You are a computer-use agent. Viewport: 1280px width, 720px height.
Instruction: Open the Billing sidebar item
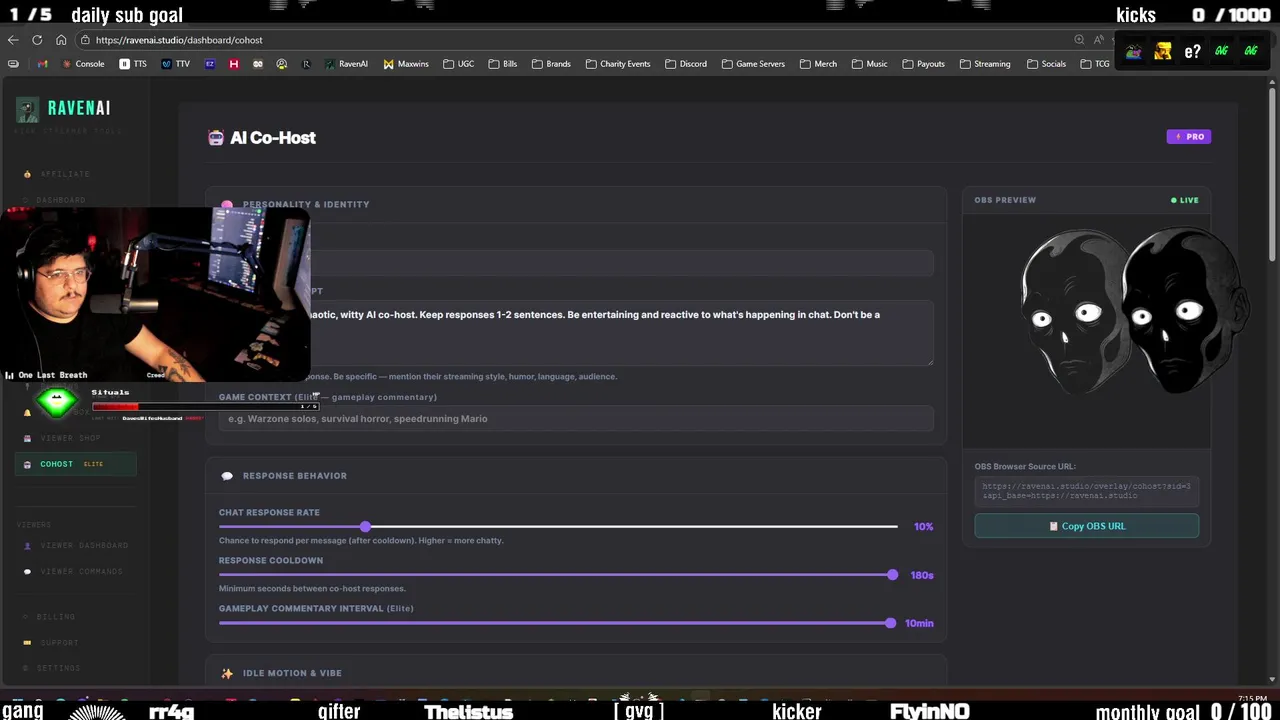tap(56, 617)
